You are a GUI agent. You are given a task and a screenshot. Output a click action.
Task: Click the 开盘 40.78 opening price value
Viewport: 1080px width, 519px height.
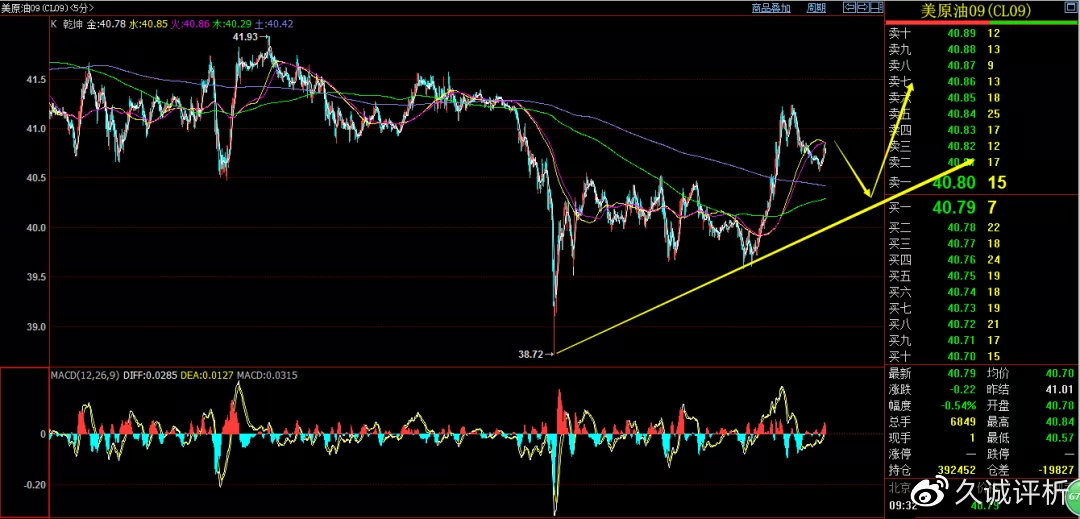pos(1059,405)
